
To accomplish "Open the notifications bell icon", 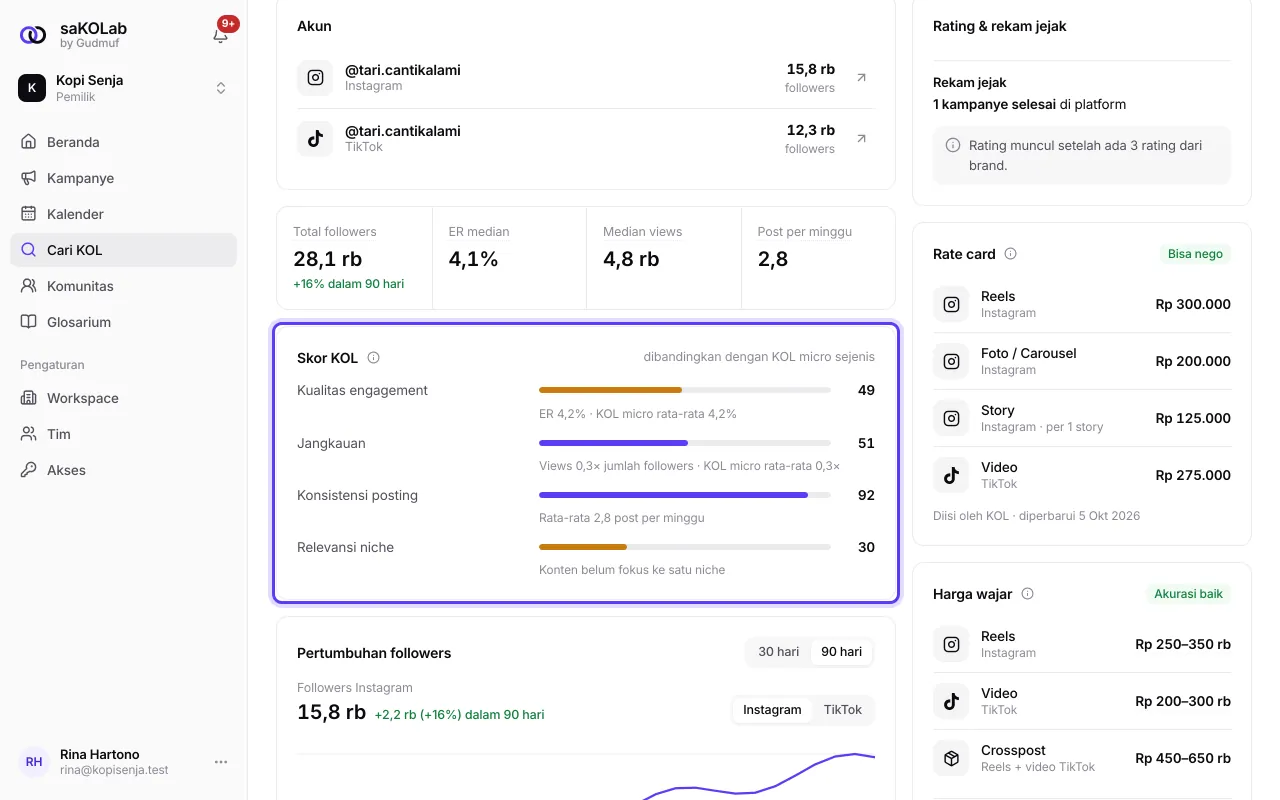I will tap(221, 35).
